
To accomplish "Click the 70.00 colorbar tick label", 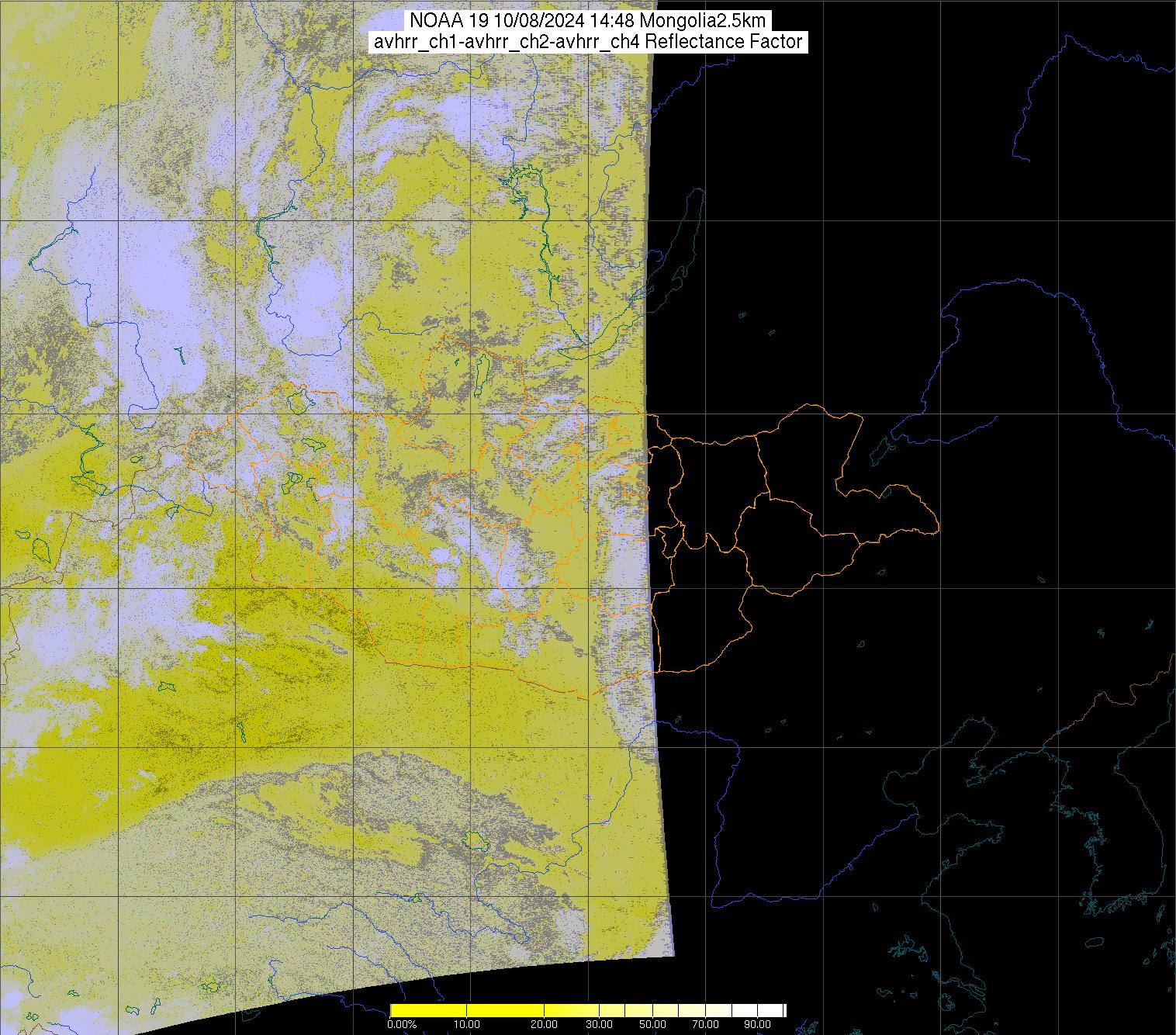I will 704,1025.
